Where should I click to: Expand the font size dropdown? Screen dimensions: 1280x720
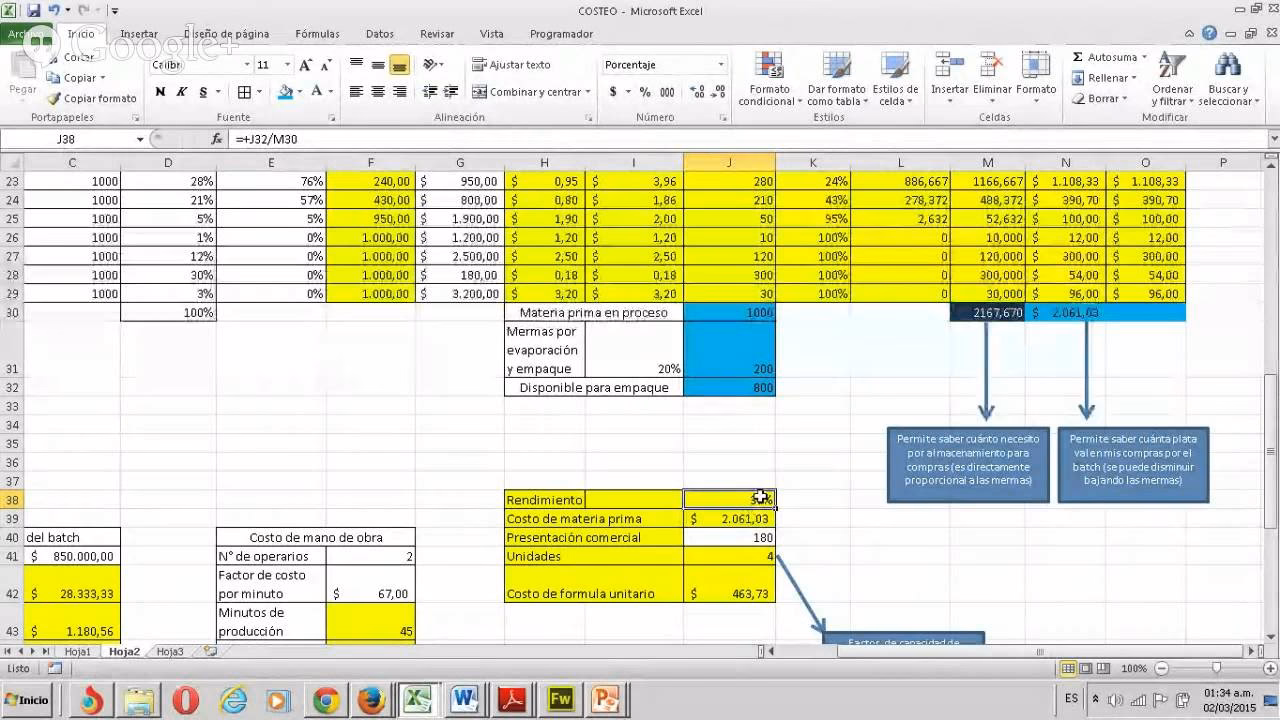coord(287,65)
